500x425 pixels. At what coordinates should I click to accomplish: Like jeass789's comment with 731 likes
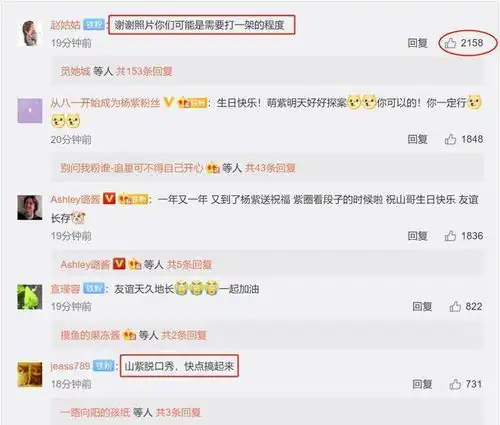click(x=455, y=384)
